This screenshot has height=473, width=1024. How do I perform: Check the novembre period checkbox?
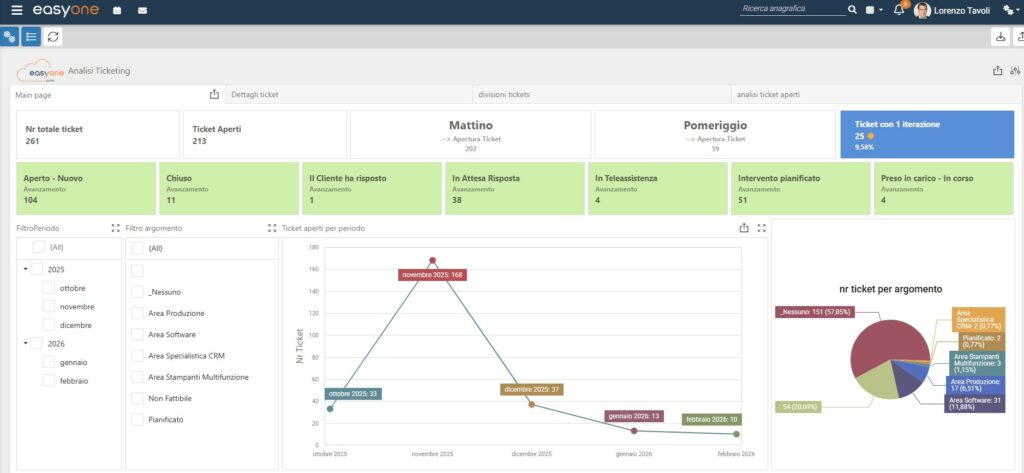tap(49, 306)
